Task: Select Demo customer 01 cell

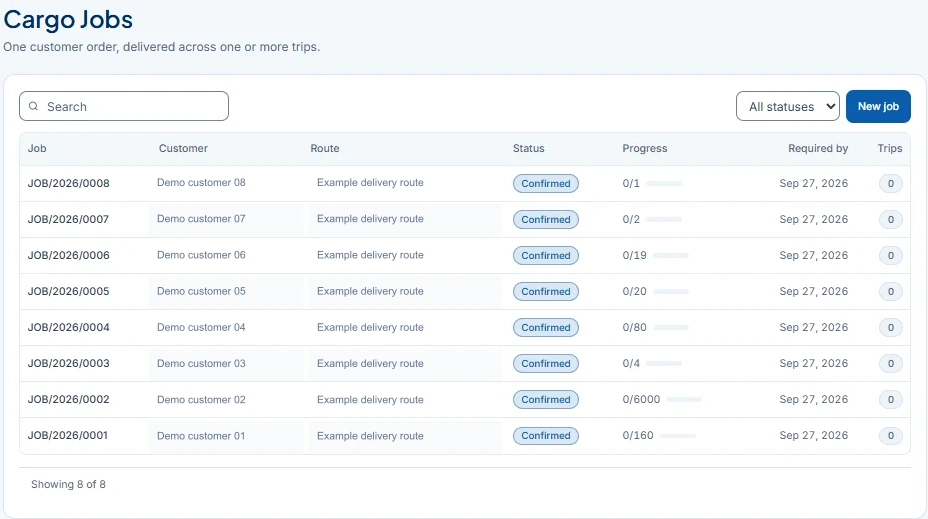Action: pos(201,436)
